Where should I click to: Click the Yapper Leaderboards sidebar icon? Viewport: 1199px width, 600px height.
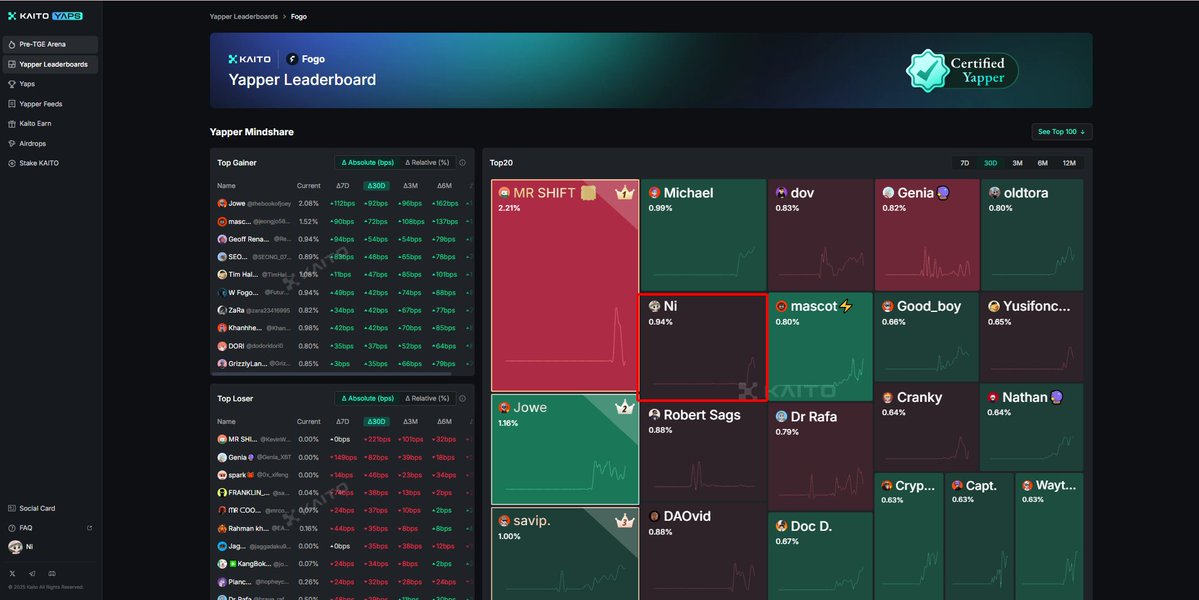point(11,64)
